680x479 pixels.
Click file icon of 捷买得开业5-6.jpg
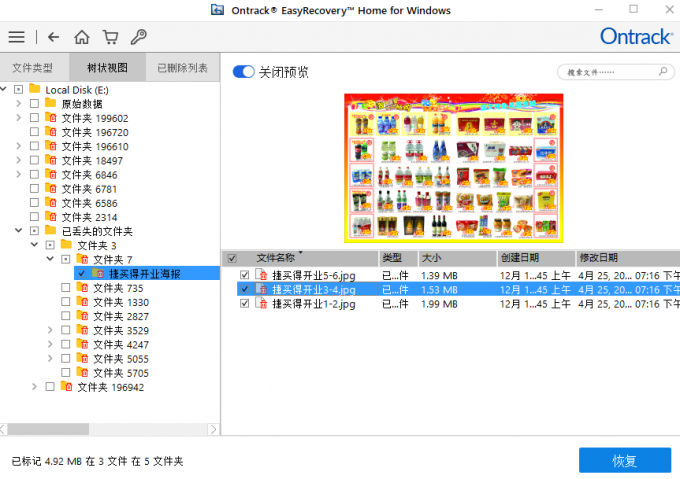(261, 275)
